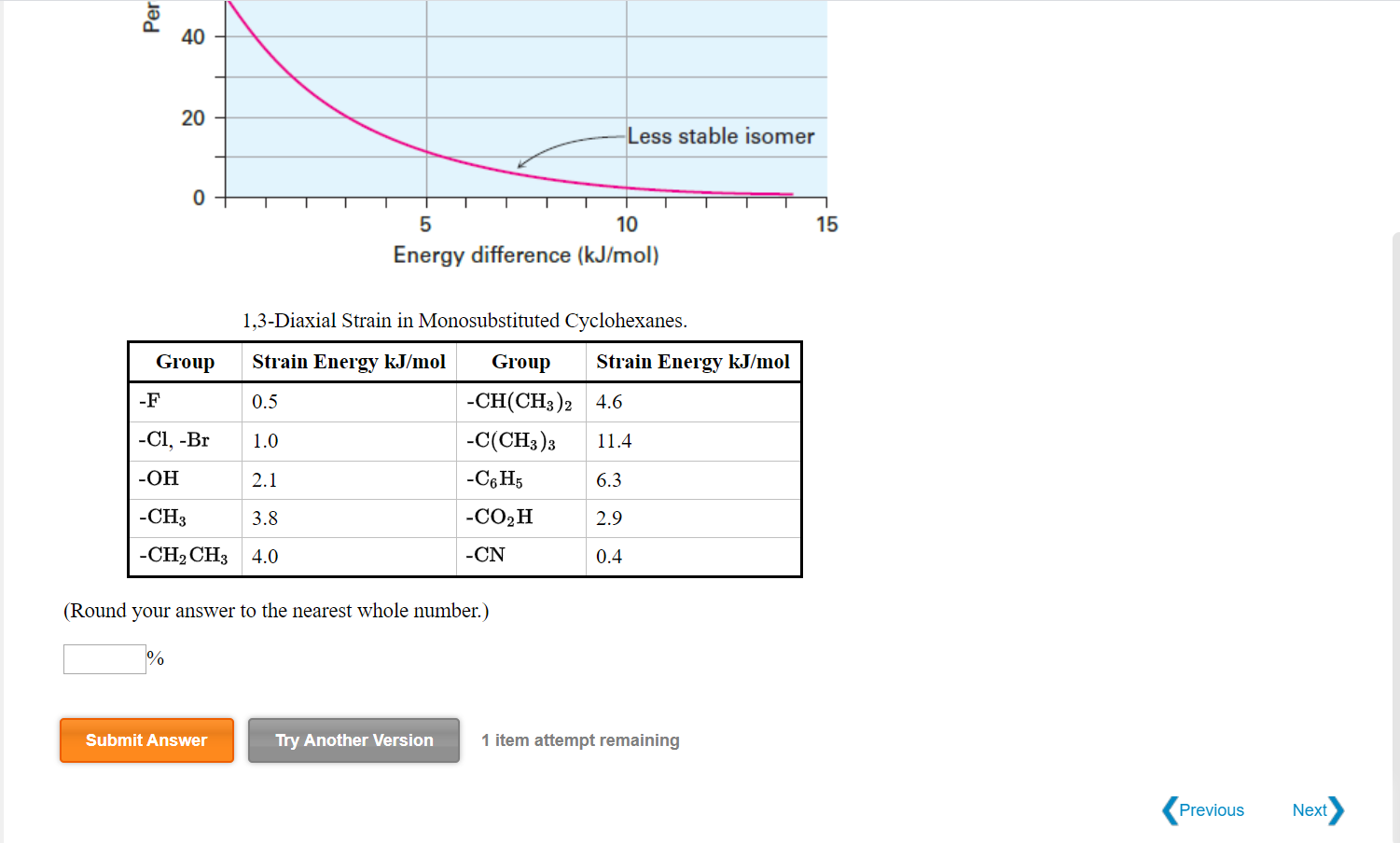This screenshot has width=1400, height=843.
Task: Click the Energy difference axis label
Action: coord(525,255)
